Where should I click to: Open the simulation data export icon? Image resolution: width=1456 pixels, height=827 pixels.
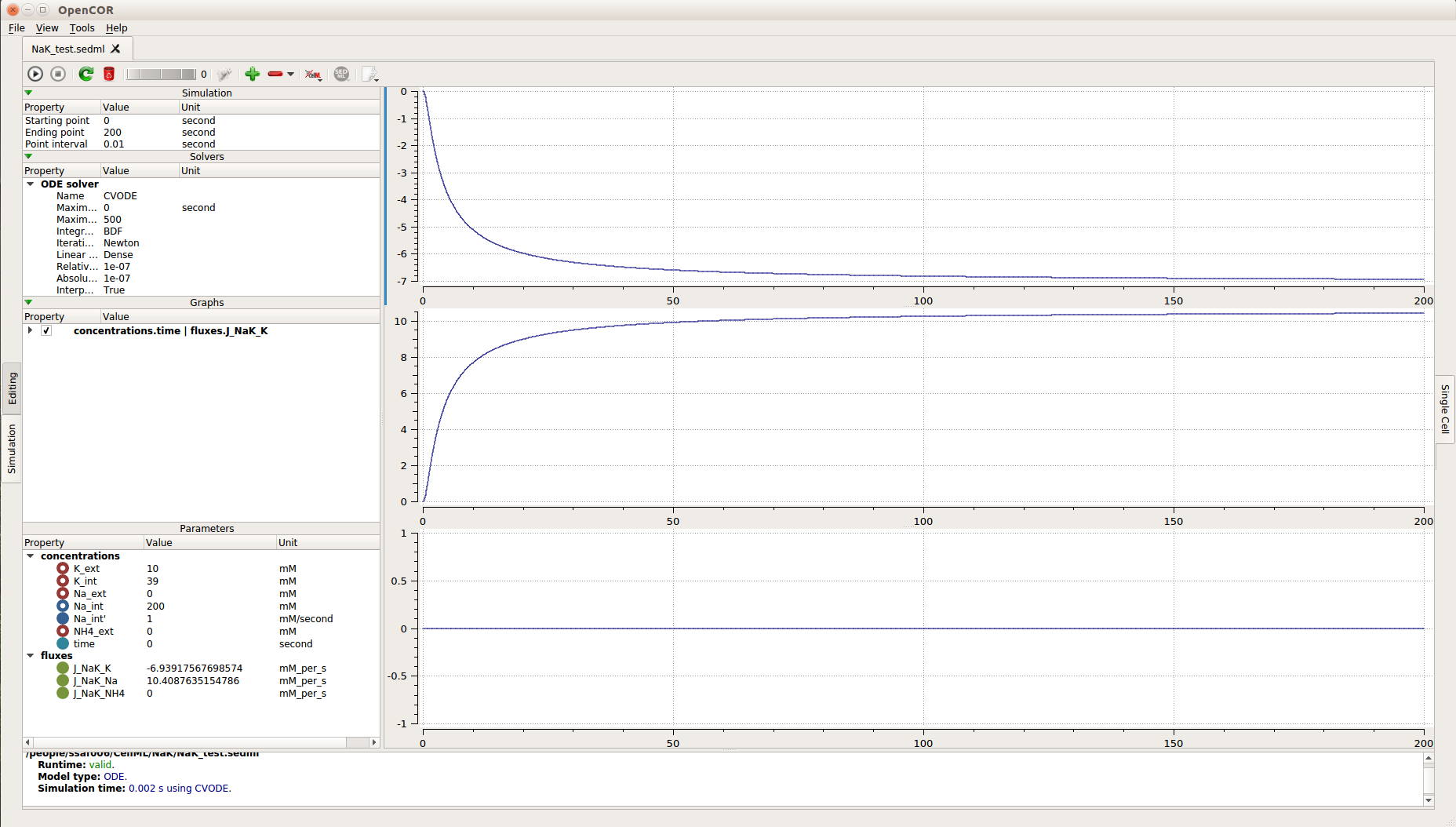coord(369,75)
